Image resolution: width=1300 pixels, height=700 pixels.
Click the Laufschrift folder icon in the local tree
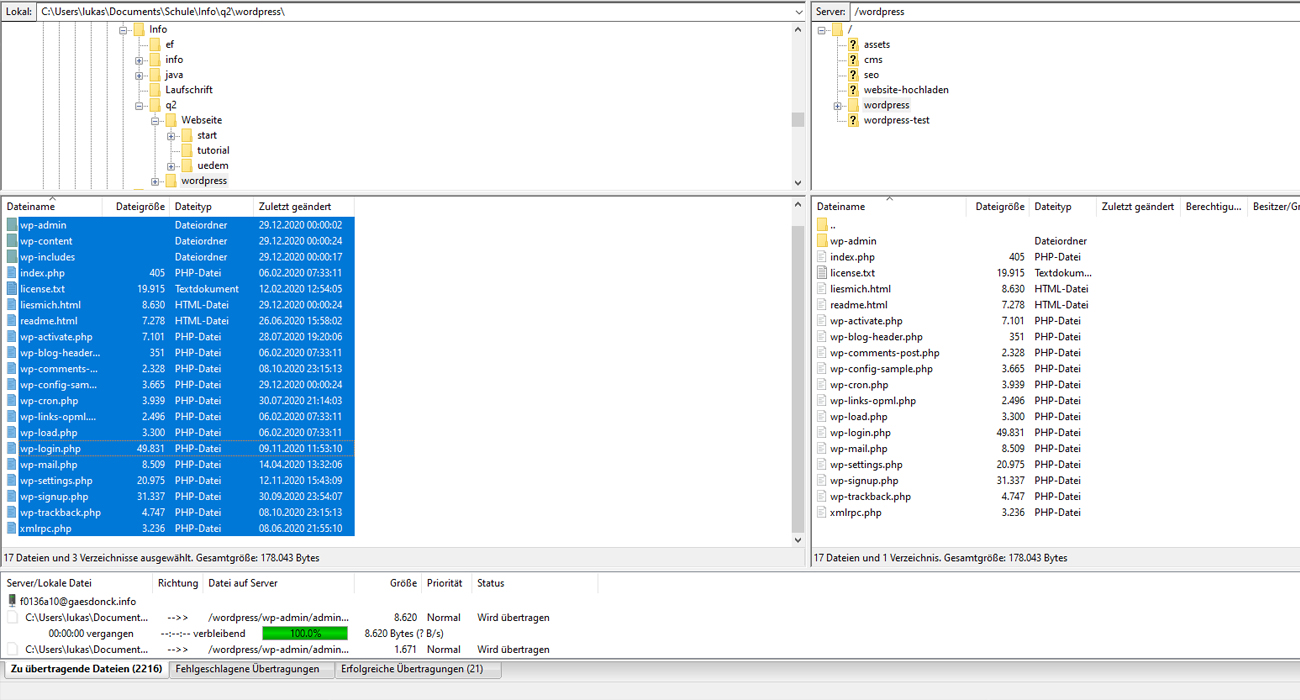click(x=155, y=90)
